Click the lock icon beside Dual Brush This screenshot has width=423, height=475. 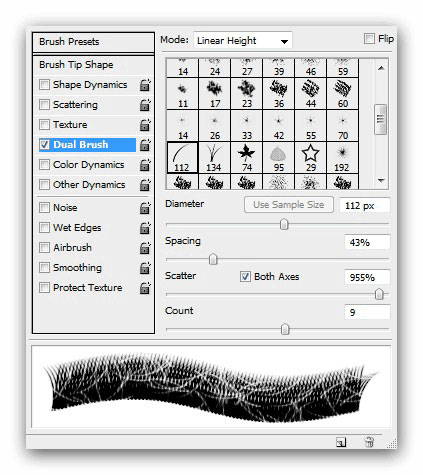[145, 145]
